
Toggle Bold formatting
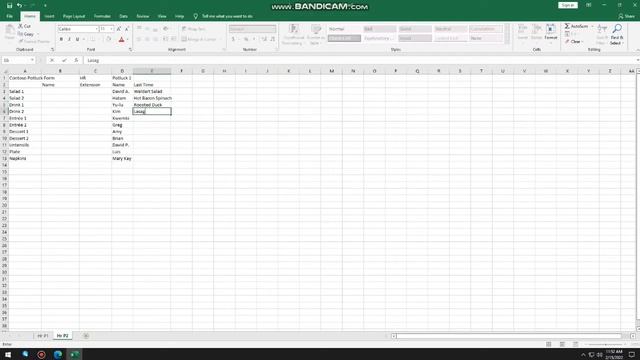point(61,40)
